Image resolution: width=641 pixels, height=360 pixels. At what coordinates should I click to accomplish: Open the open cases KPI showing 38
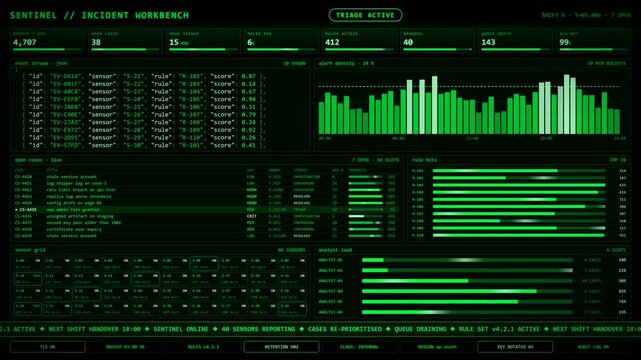click(x=126, y=40)
